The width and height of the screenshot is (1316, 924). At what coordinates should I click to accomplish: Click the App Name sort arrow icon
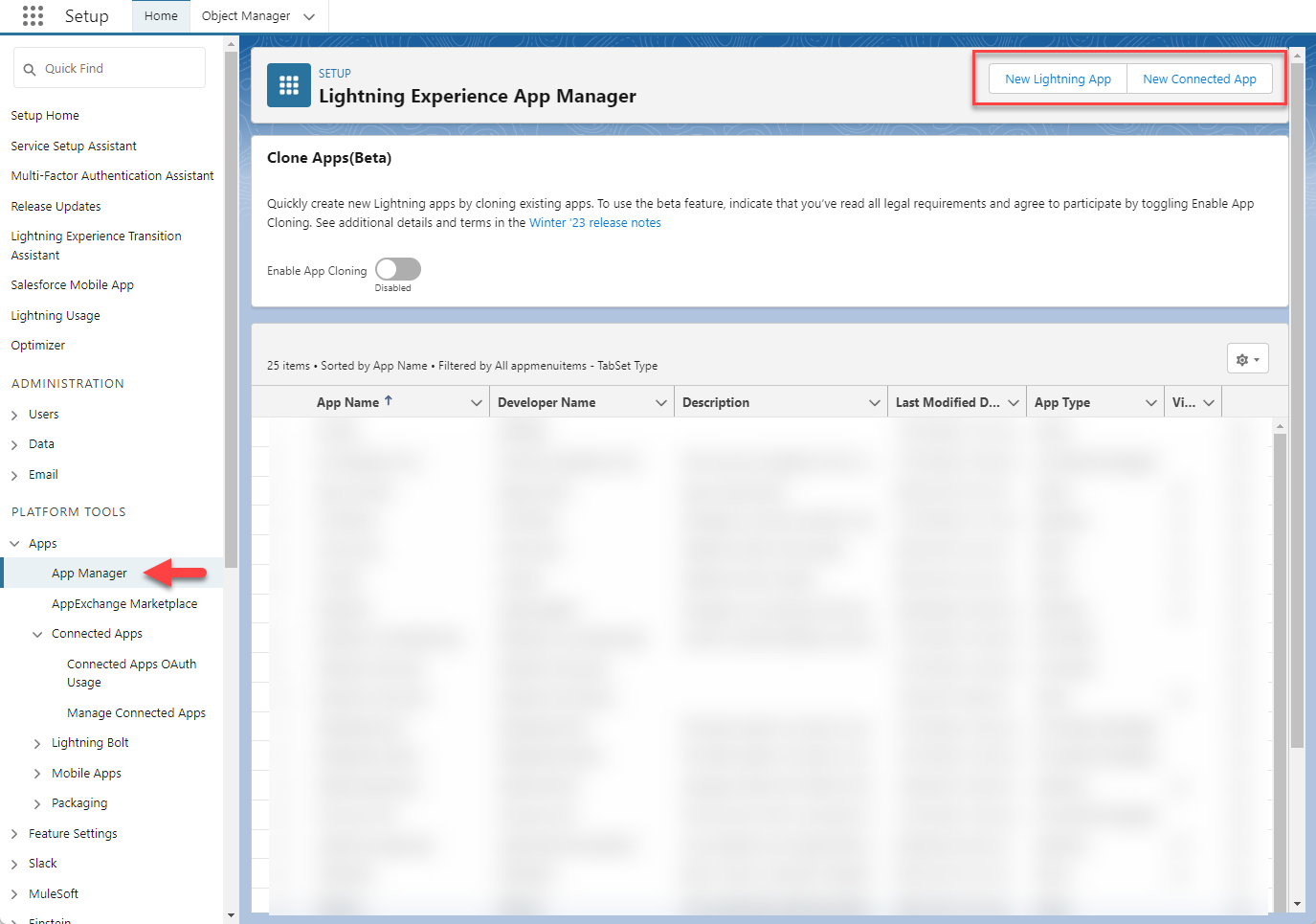click(x=389, y=401)
